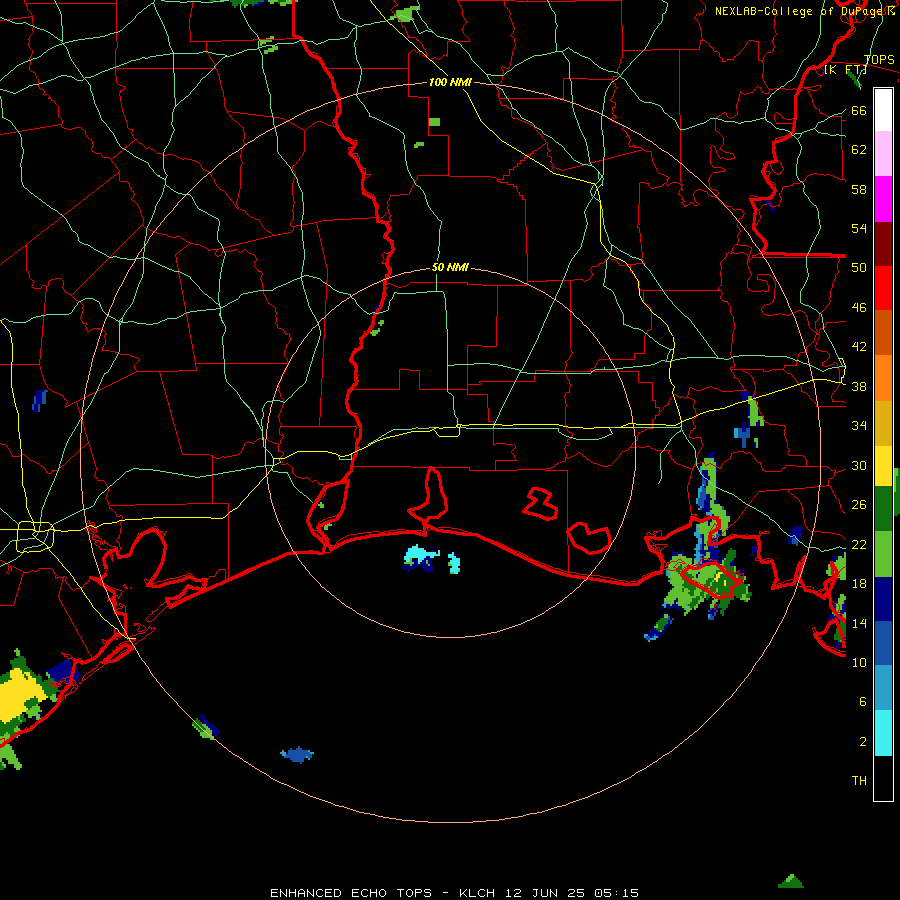Screen dimensions: 900x900
Task: Click the 62 value on the legend
Action: click(x=859, y=150)
